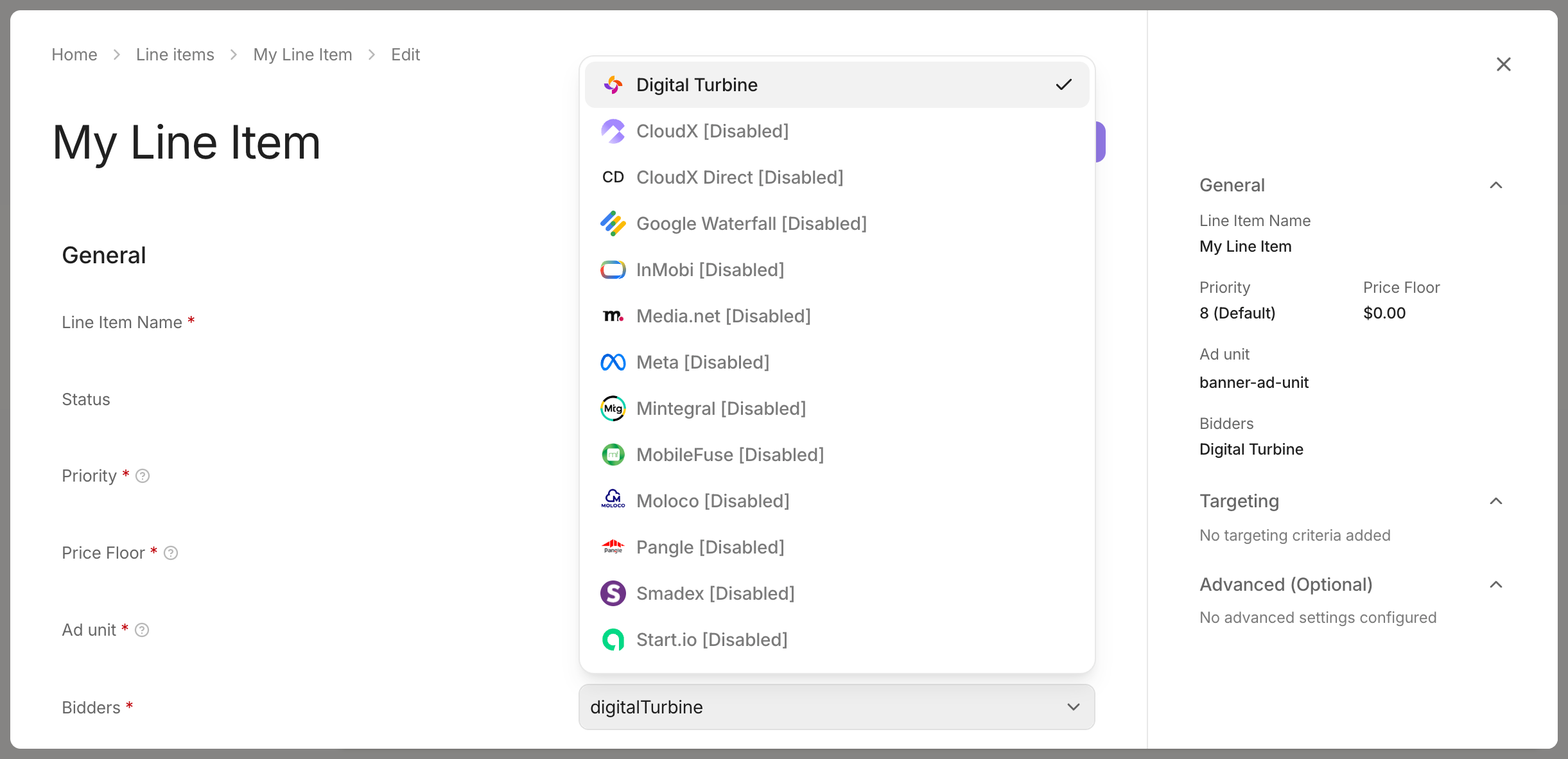Screen dimensions: 1568x759
Task: Click the CloudX Direct CD icon
Action: 613,177
